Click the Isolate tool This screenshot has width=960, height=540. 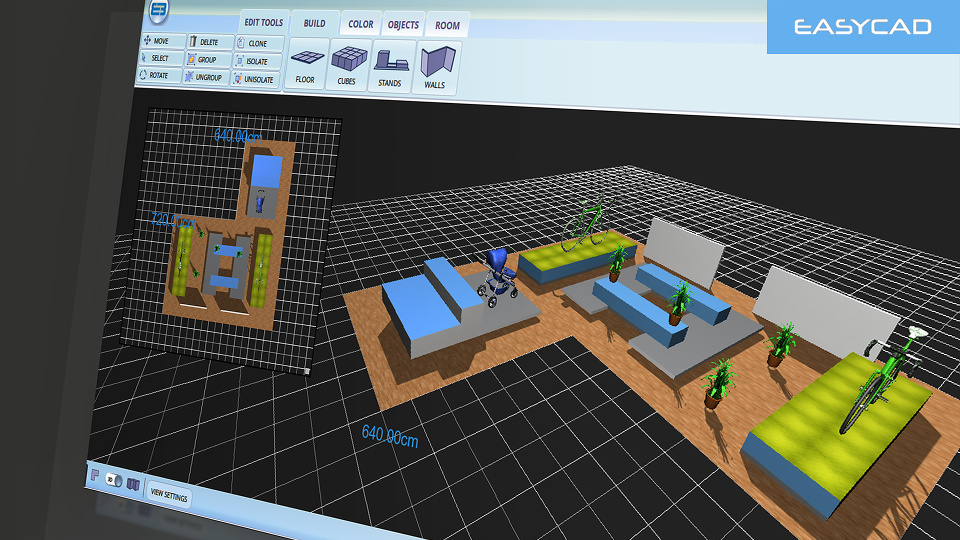click(x=255, y=62)
